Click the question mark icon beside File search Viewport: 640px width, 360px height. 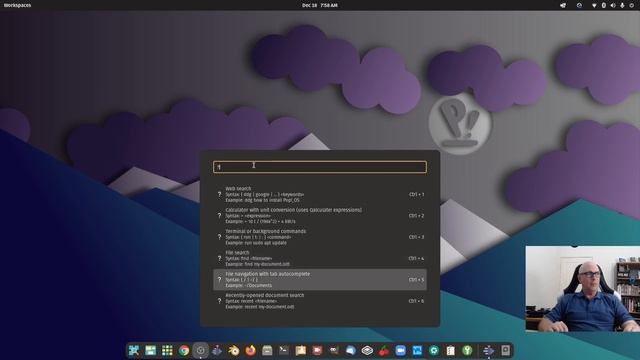pos(219,258)
